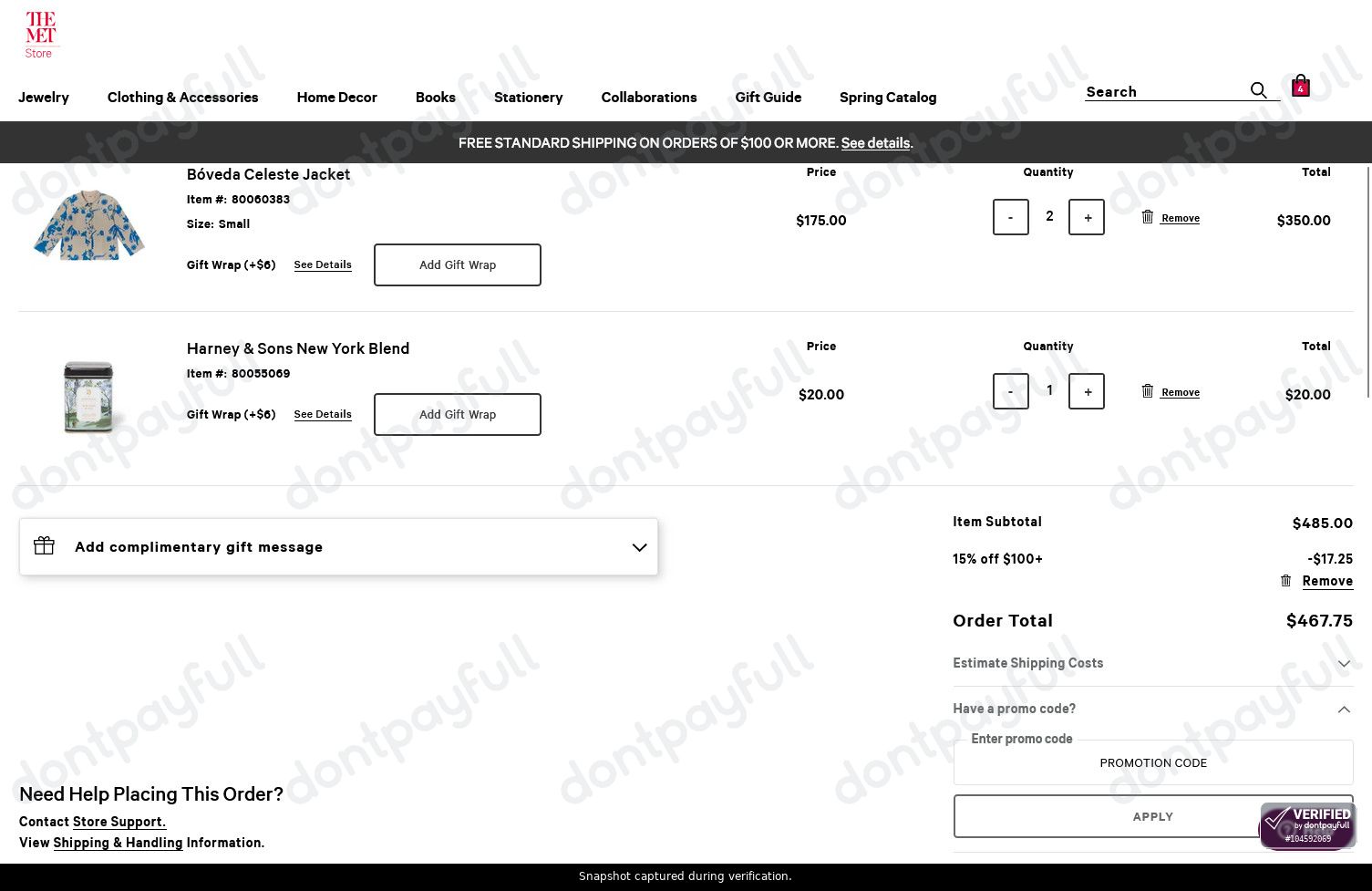Click the page vertical scrollbar

1367,281
